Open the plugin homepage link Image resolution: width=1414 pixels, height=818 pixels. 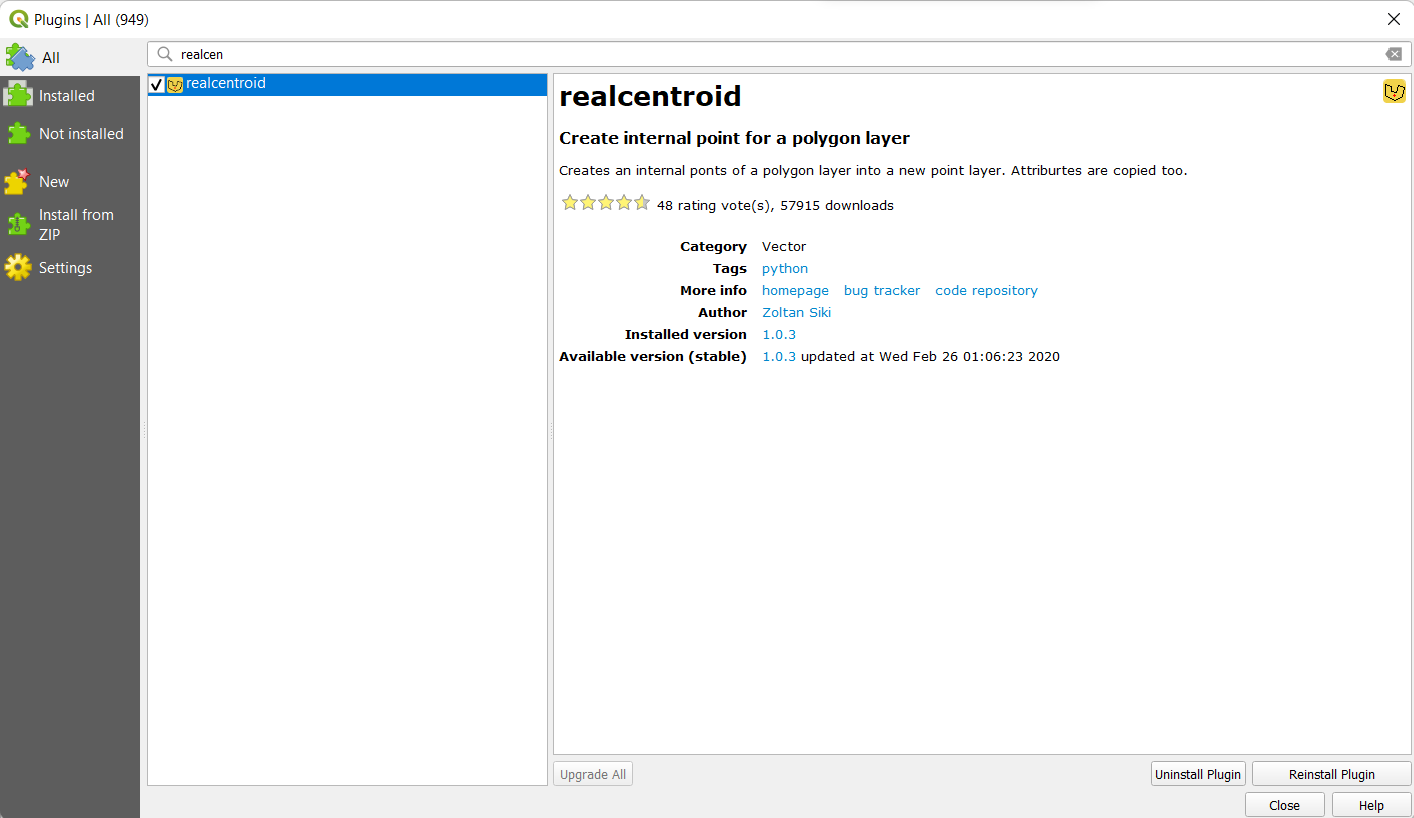tap(795, 290)
